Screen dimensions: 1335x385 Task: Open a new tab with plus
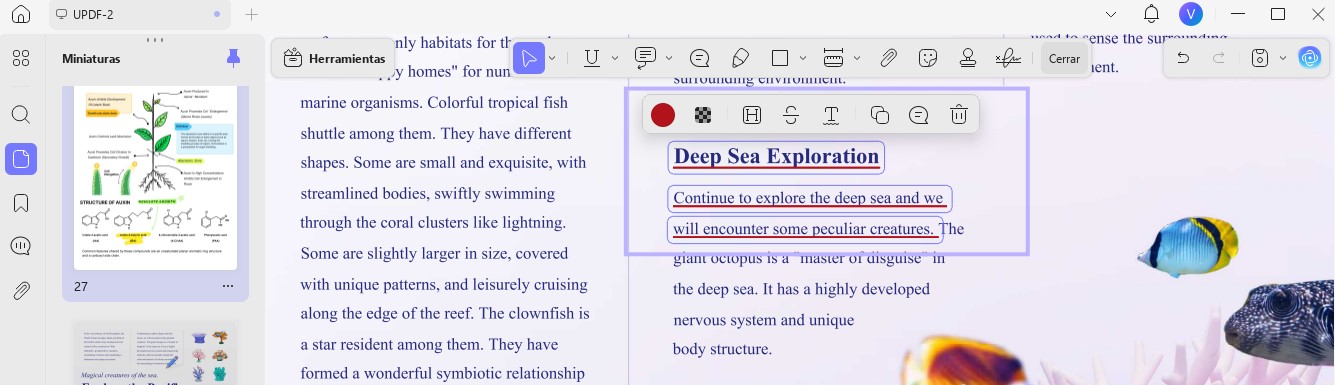coord(252,14)
